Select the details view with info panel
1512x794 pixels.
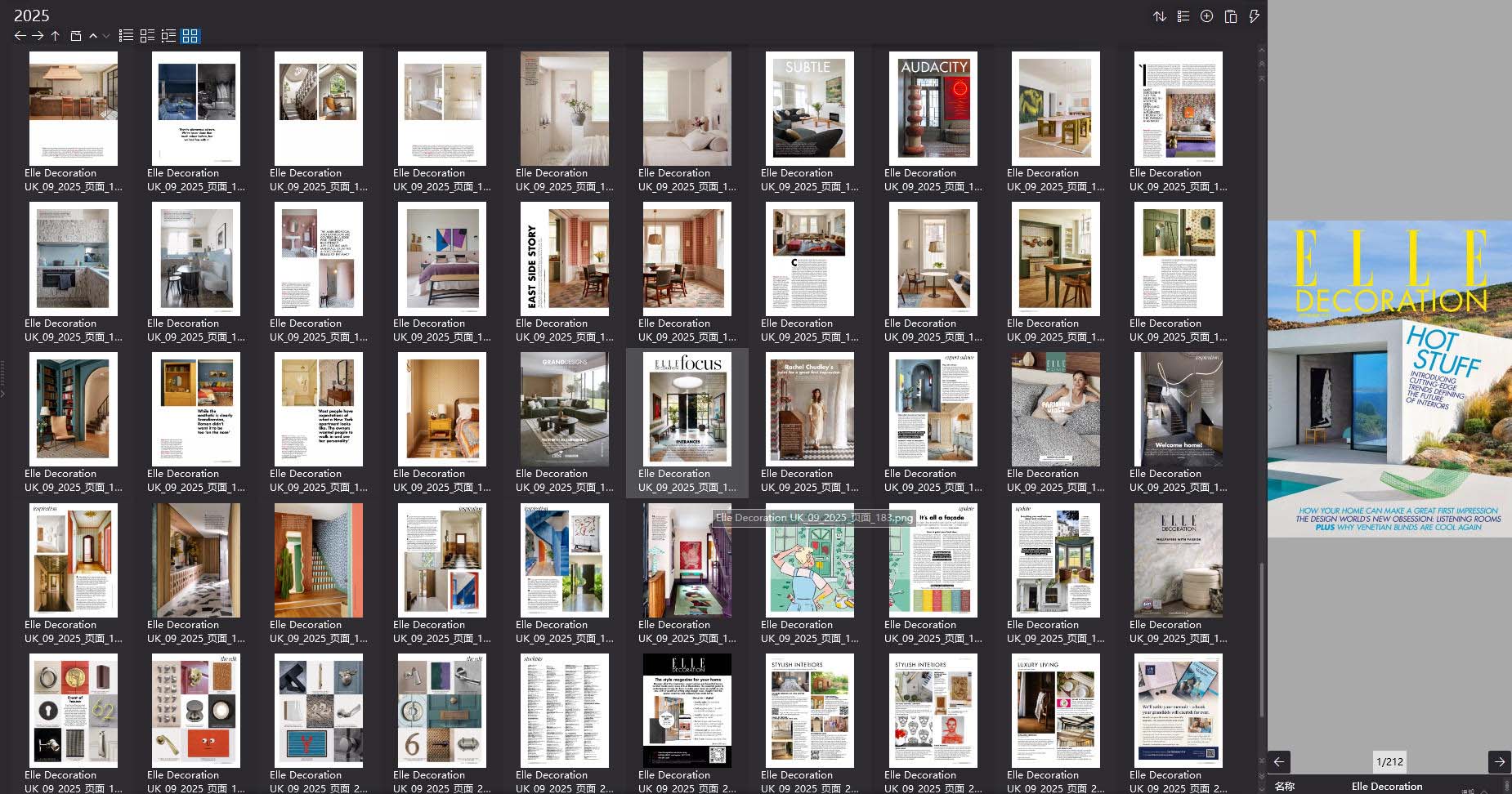tap(168, 35)
